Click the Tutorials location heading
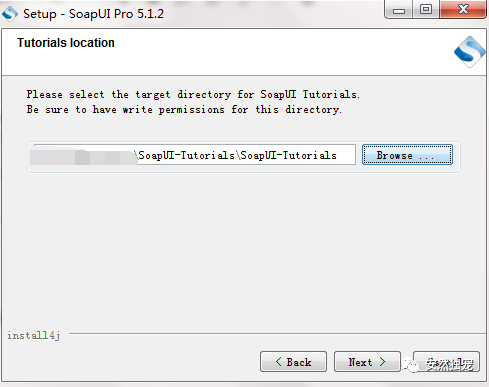The width and height of the screenshot is (489, 387). (66, 43)
